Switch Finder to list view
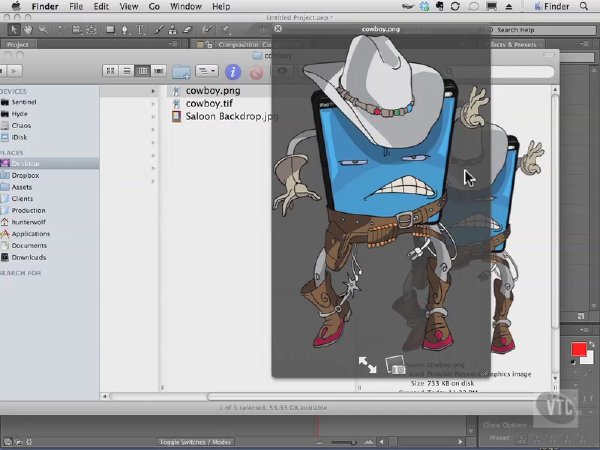 126,71
